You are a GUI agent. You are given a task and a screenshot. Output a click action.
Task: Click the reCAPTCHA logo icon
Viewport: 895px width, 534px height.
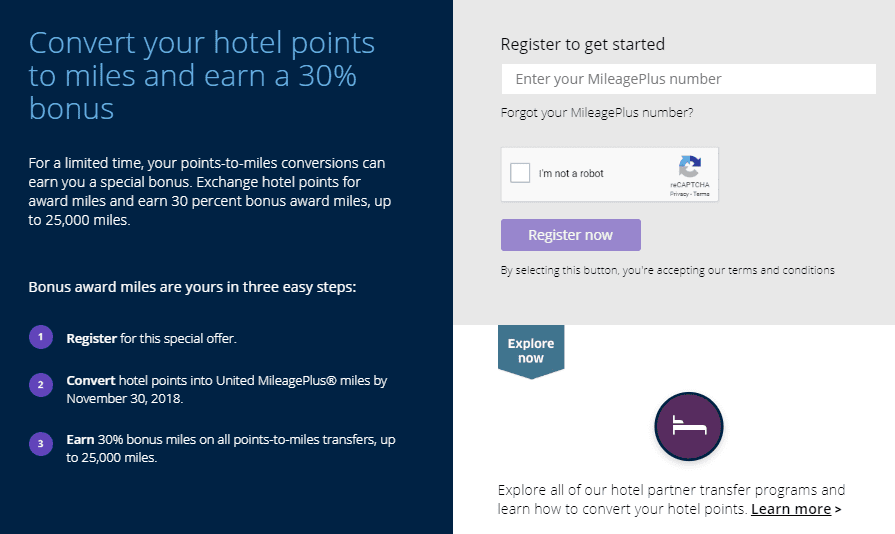689,166
